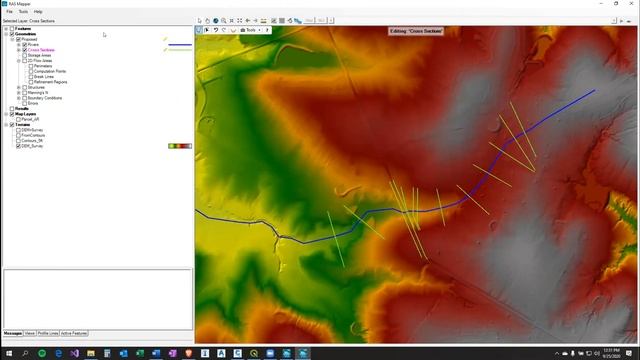This screenshot has height=360, width=640.
Task: Click the green Cross Sections line symbol swatch
Action: [180, 50]
